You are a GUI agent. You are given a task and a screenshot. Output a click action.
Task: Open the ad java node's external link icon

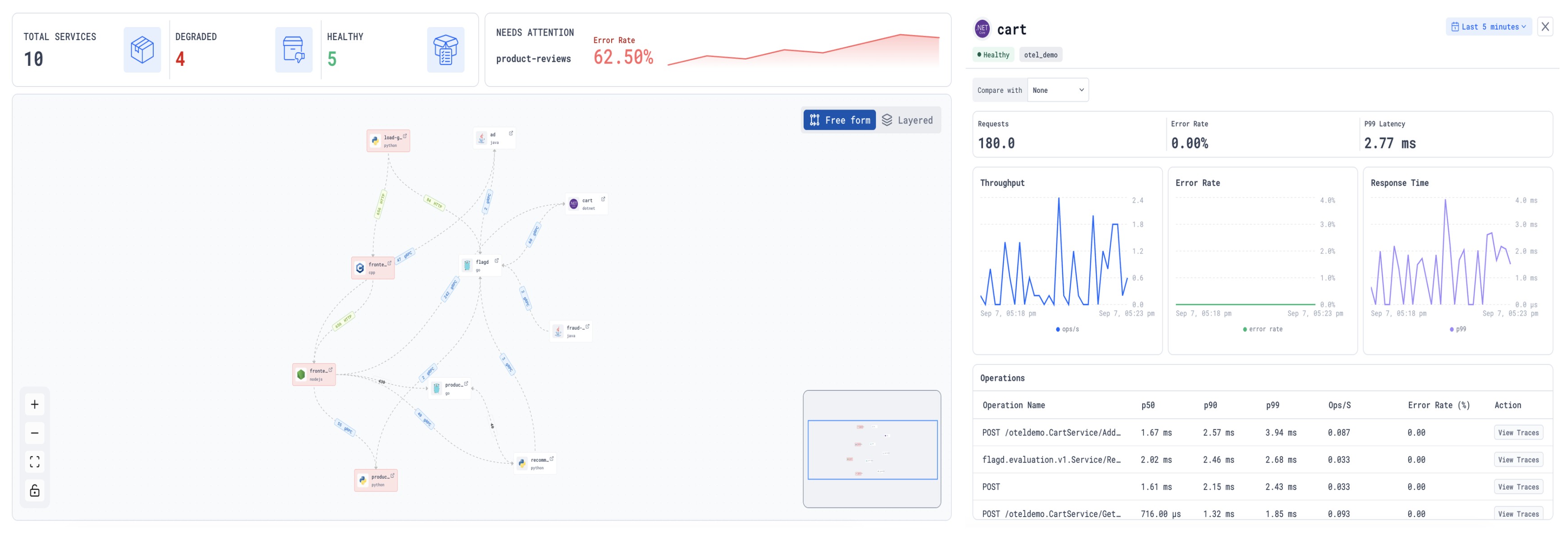click(x=511, y=133)
